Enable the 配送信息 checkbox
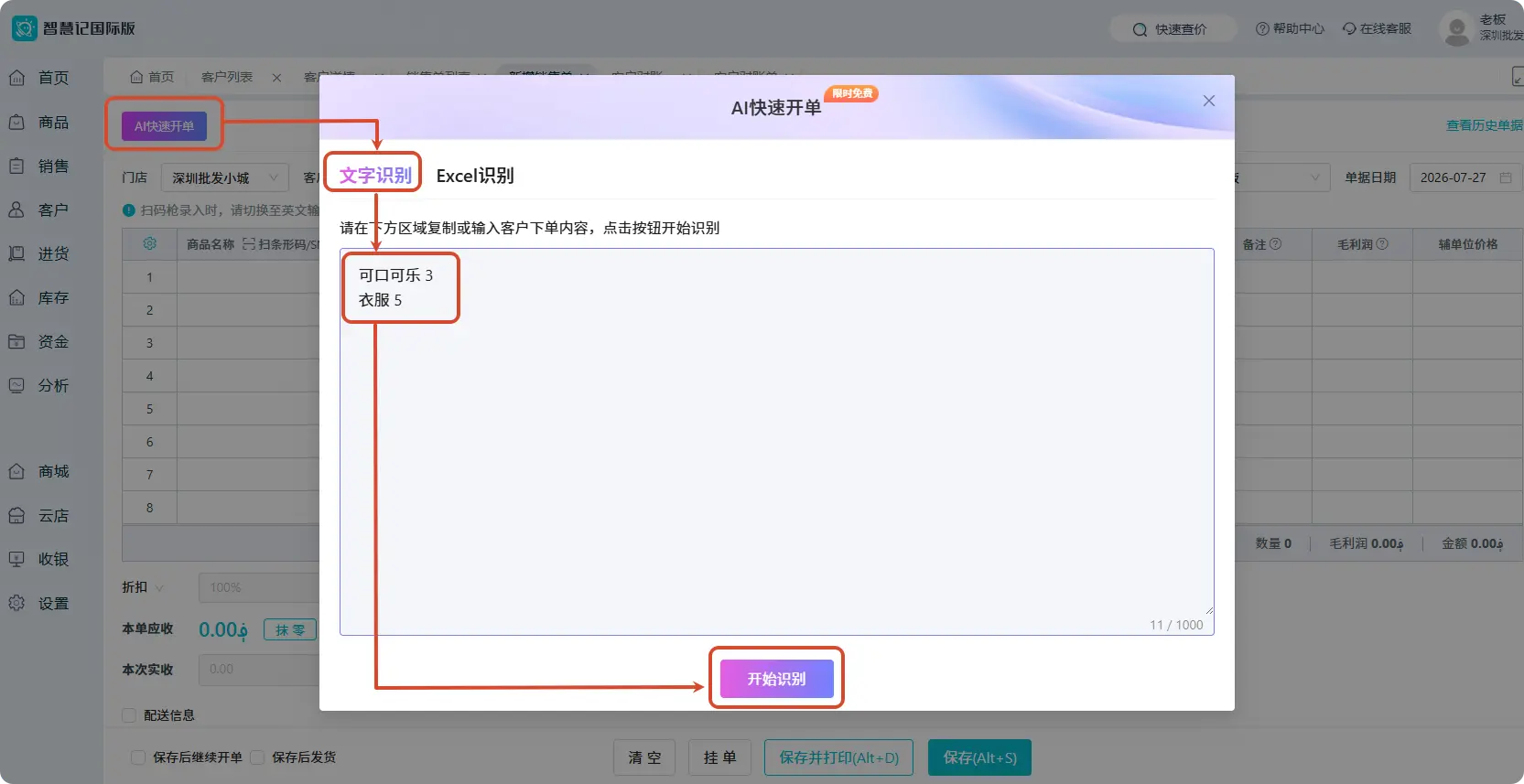This screenshot has height=784, width=1524. point(129,715)
